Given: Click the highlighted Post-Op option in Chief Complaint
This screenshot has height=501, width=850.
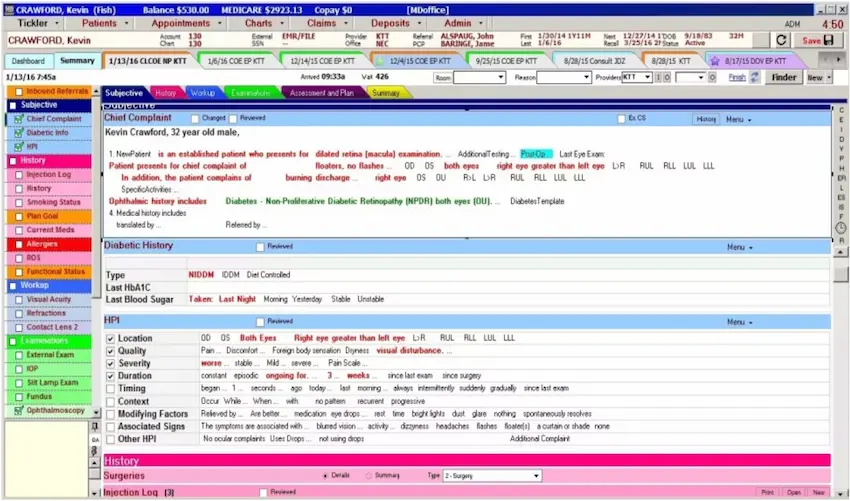Looking at the screenshot, I should (x=535, y=154).
